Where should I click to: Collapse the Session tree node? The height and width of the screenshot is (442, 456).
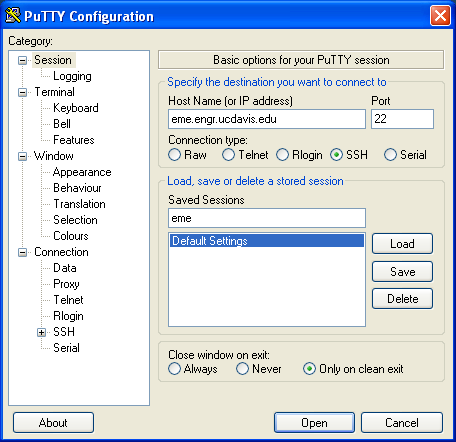[x=22, y=60]
